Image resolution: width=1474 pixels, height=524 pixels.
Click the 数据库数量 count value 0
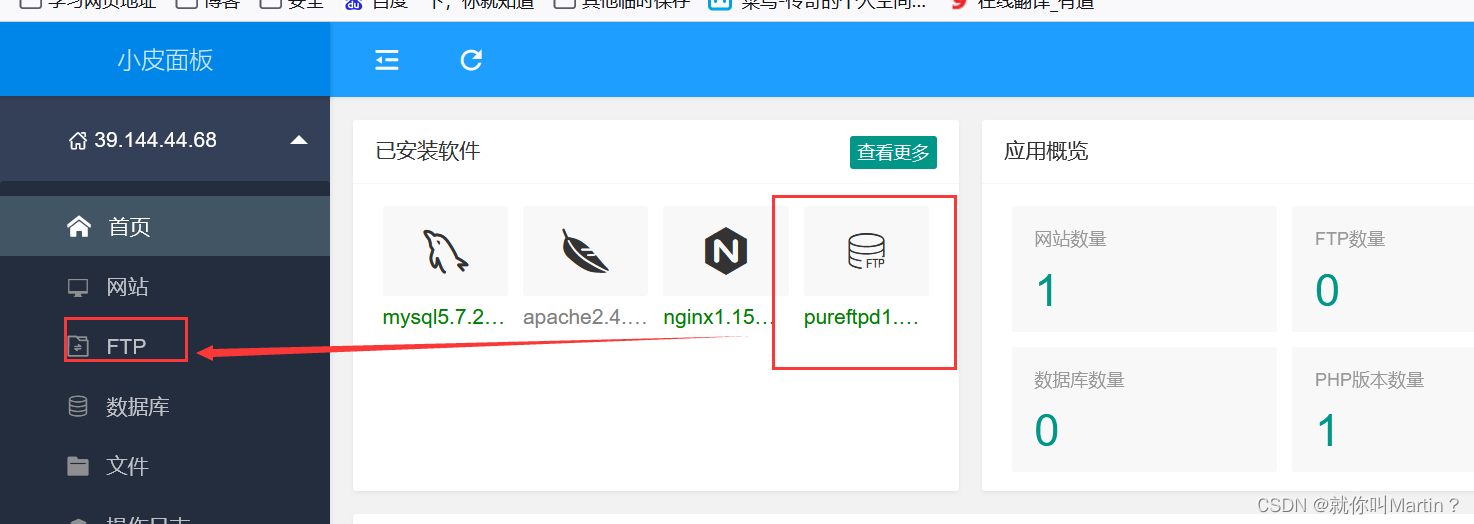click(1046, 431)
